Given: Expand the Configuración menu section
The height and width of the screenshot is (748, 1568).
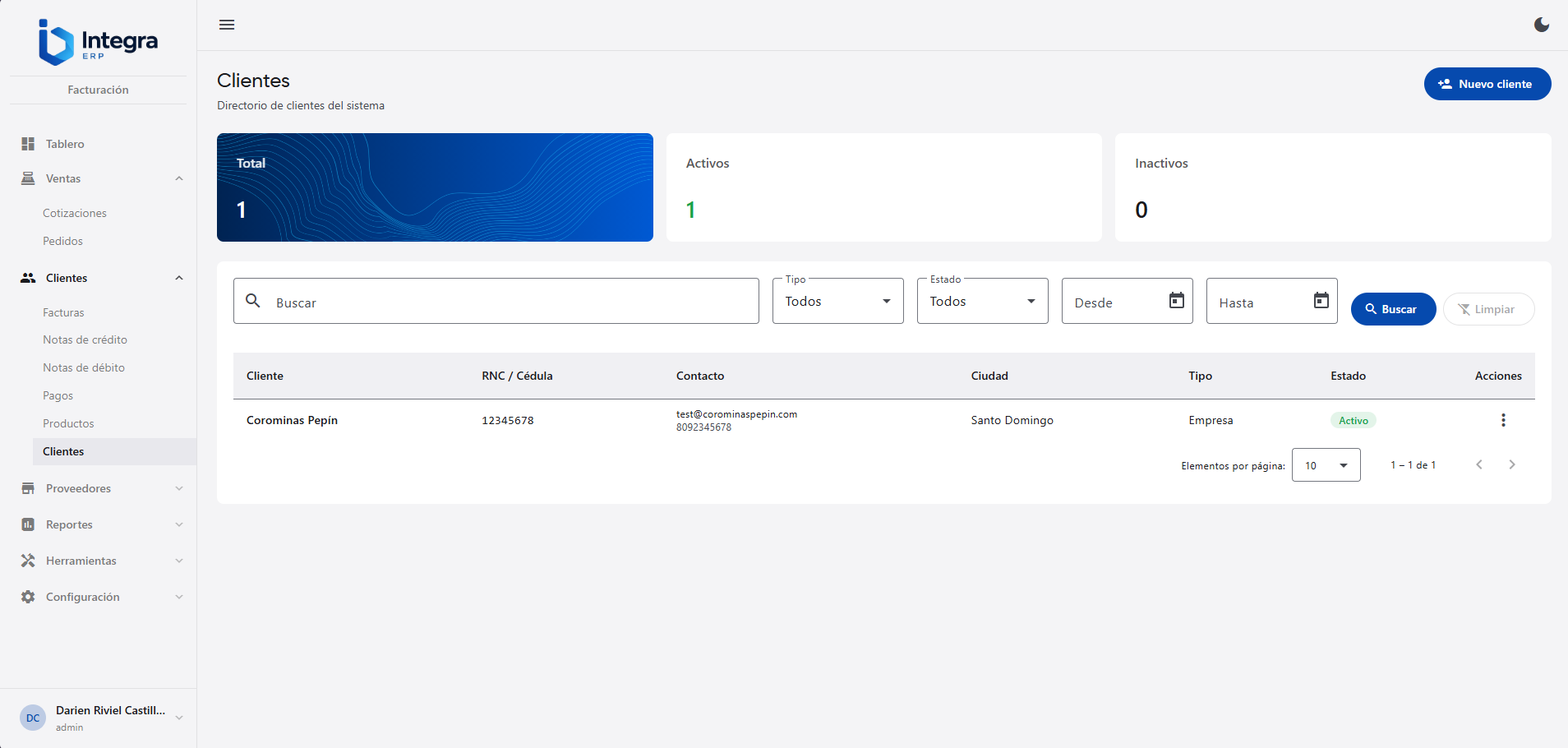Looking at the screenshot, I should coord(179,597).
